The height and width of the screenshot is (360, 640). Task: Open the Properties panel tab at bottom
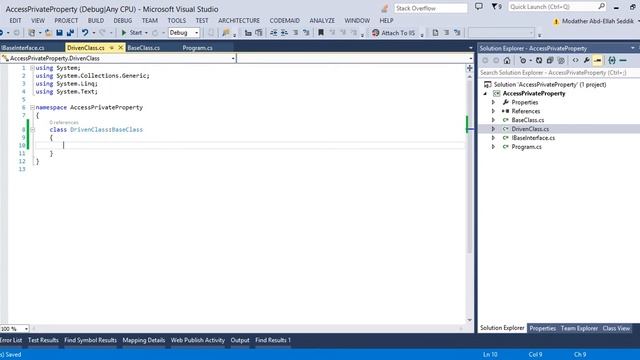pos(542,328)
